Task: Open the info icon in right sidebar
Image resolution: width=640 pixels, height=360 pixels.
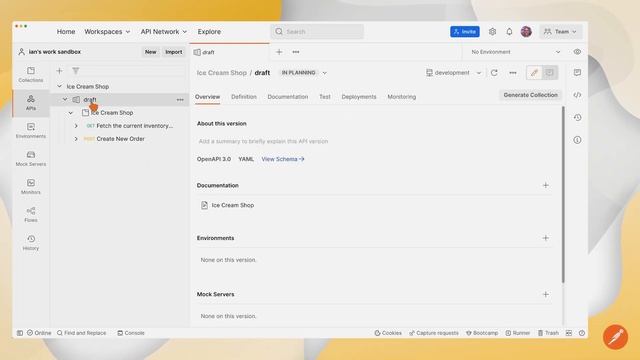Action: point(577,140)
